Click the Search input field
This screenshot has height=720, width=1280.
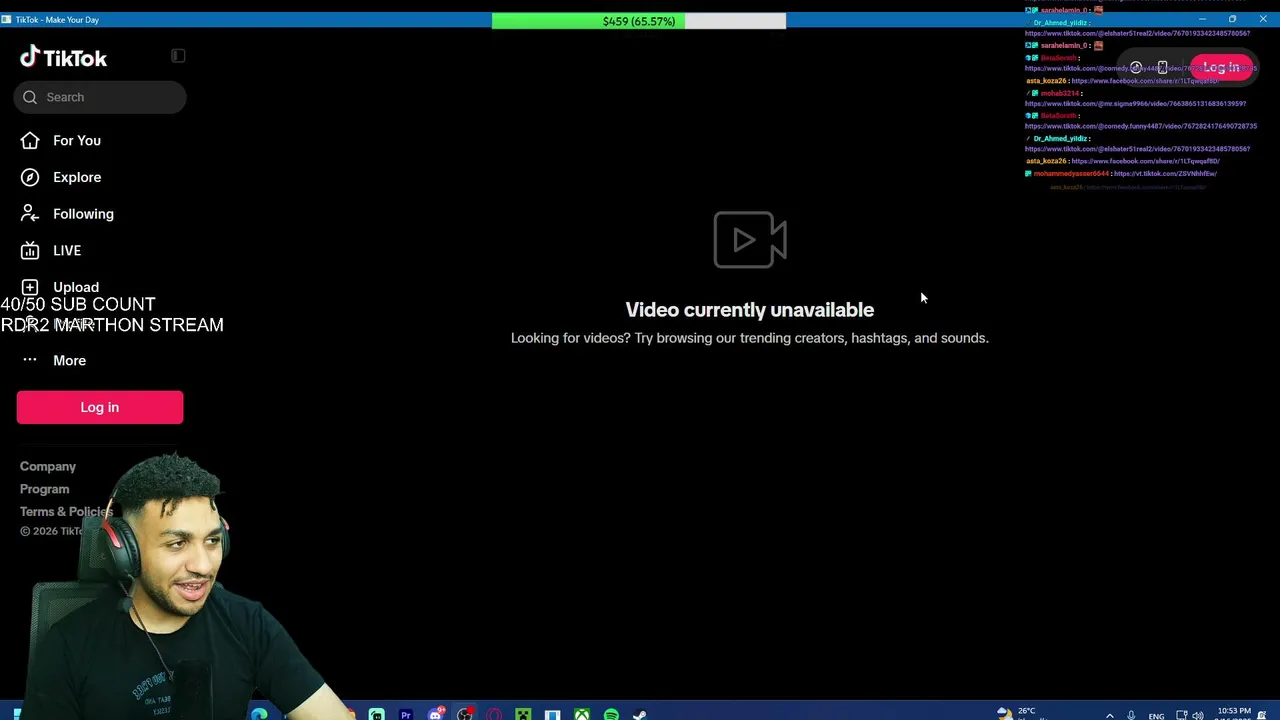[100, 97]
